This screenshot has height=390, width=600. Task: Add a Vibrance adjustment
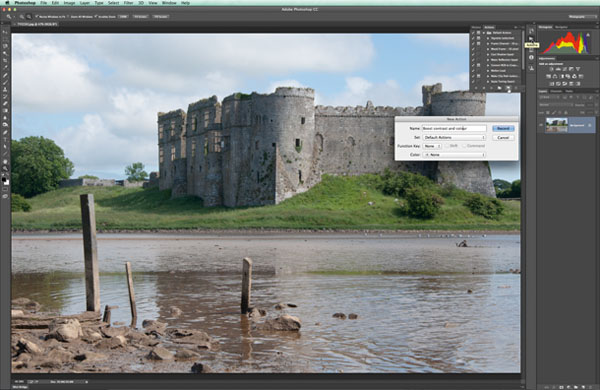pyautogui.click(x=578, y=69)
